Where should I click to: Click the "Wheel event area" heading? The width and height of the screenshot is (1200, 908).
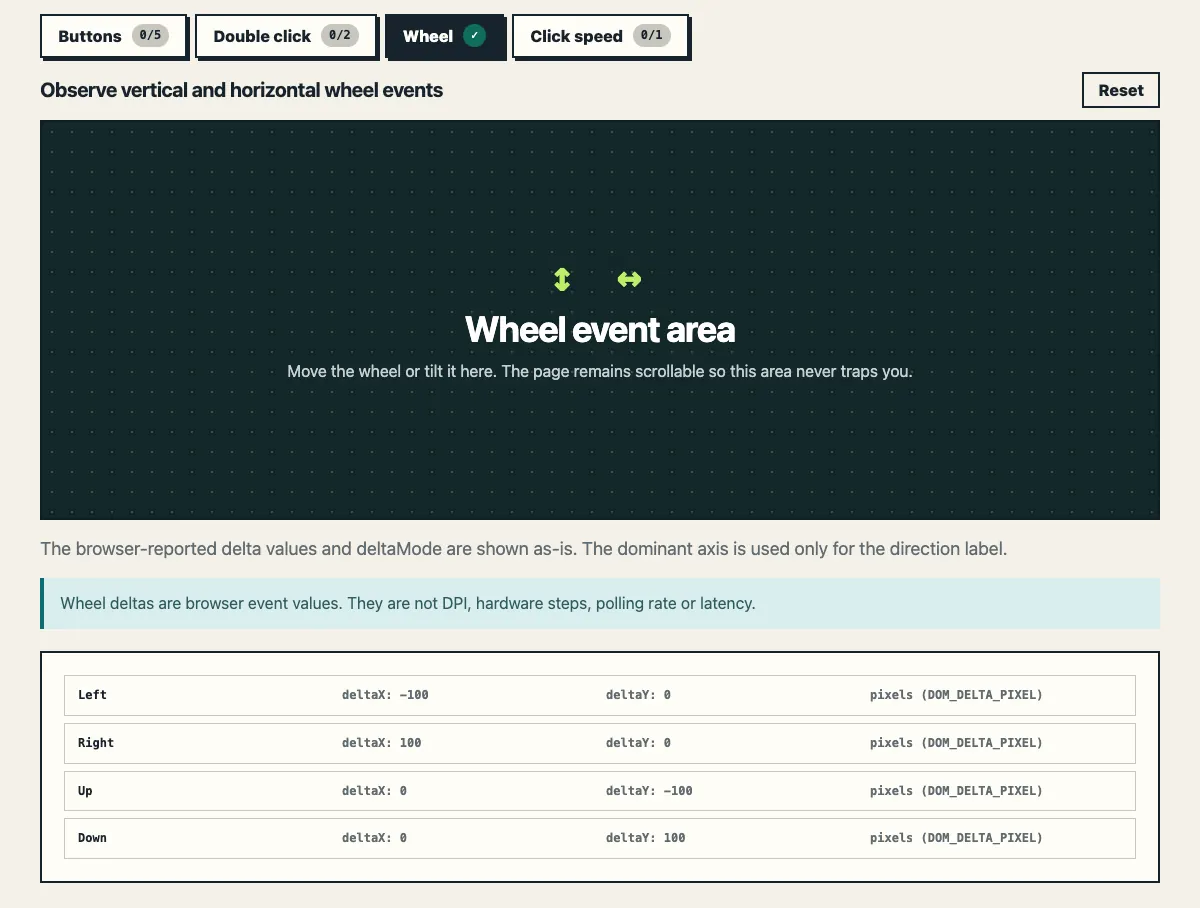pyautogui.click(x=600, y=329)
